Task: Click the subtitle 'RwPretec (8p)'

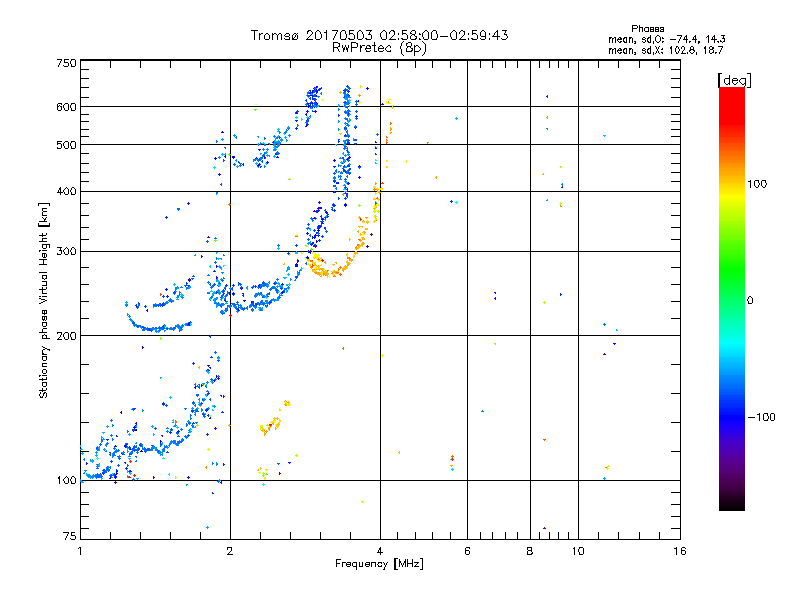Action: click(x=379, y=48)
